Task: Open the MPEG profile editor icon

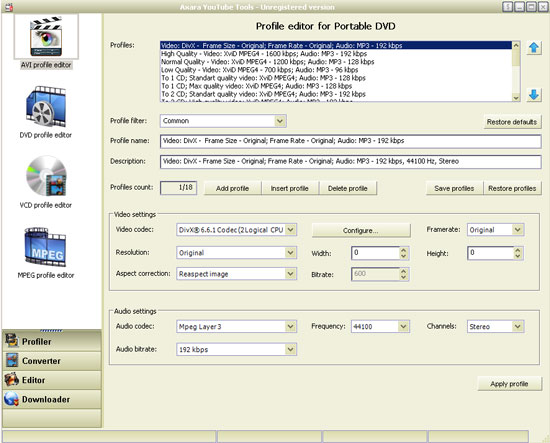Action: [46, 247]
